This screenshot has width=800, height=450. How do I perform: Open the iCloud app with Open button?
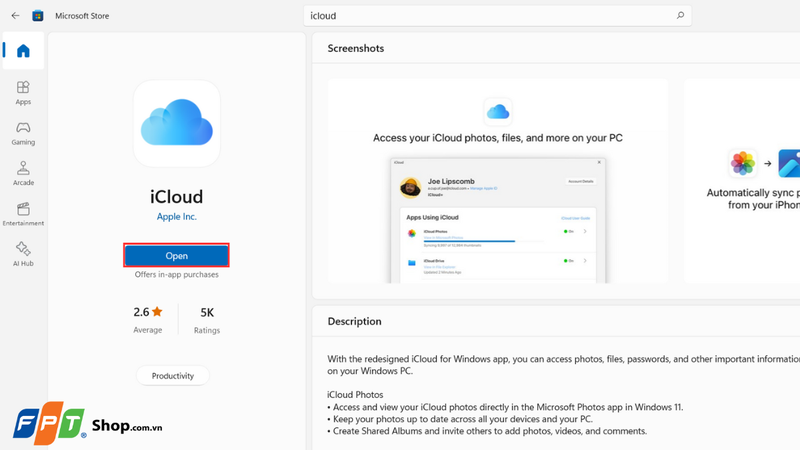(177, 256)
